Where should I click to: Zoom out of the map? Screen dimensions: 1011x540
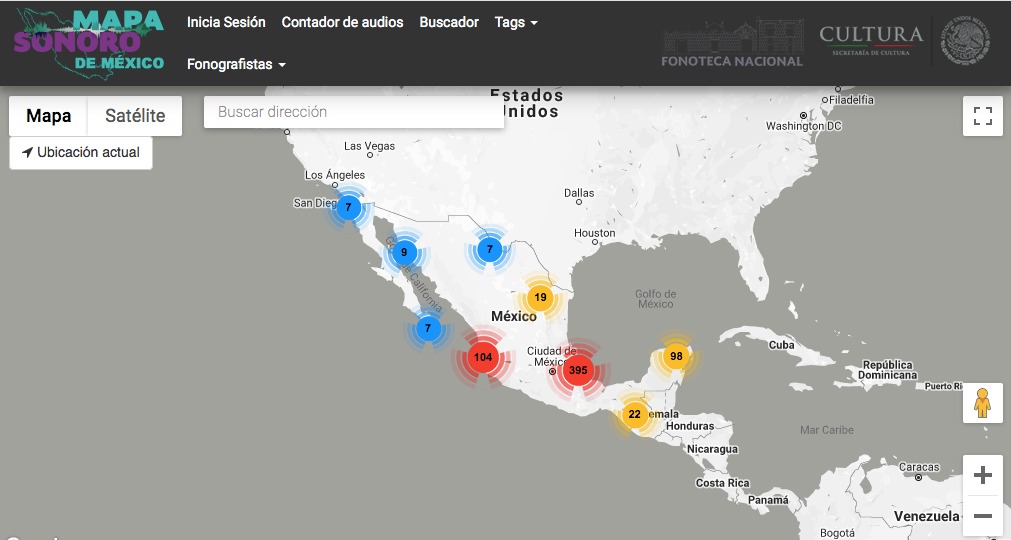pos(982,516)
